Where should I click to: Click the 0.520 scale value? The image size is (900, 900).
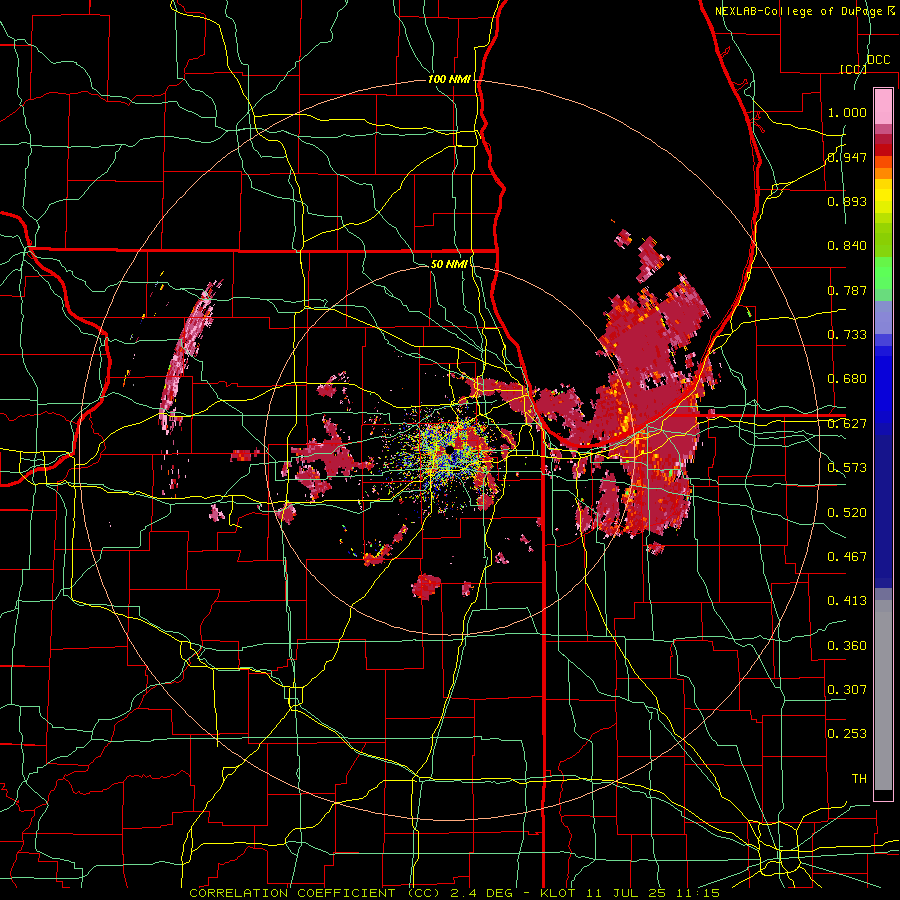click(x=847, y=513)
